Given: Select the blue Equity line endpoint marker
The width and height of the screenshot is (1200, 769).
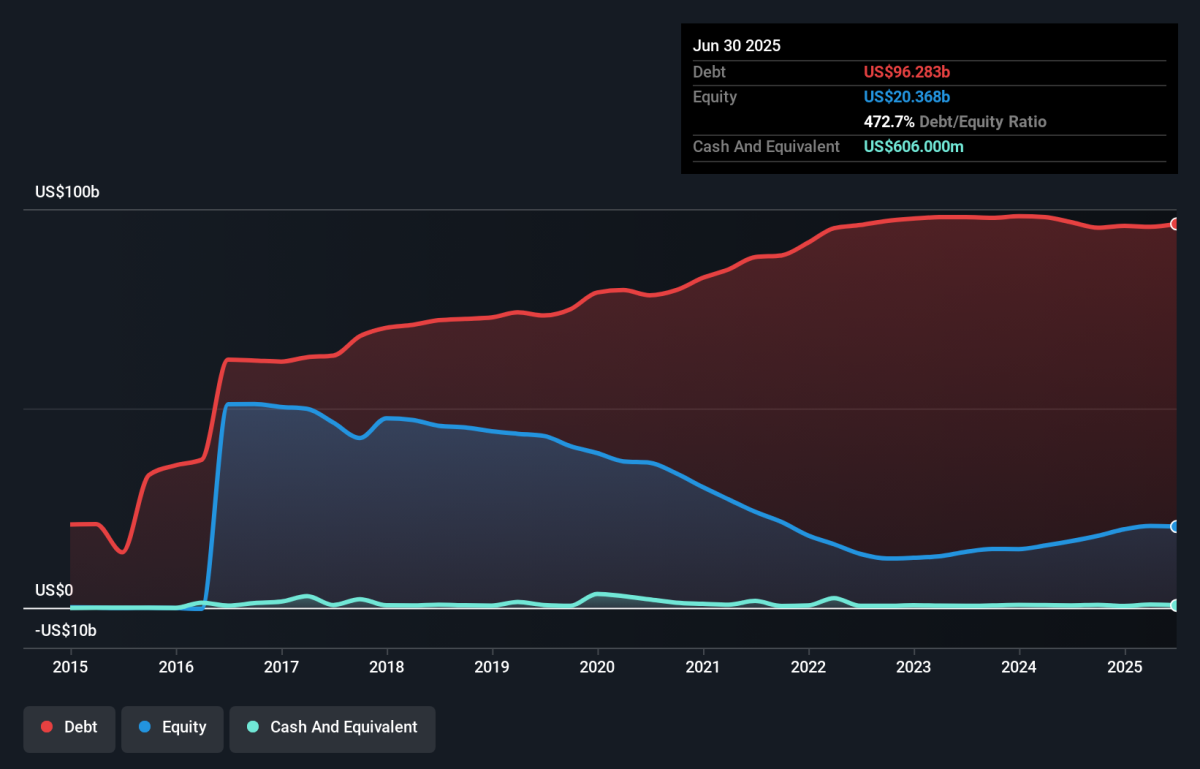Looking at the screenshot, I should pyautogui.click(x=1175, y=526).
